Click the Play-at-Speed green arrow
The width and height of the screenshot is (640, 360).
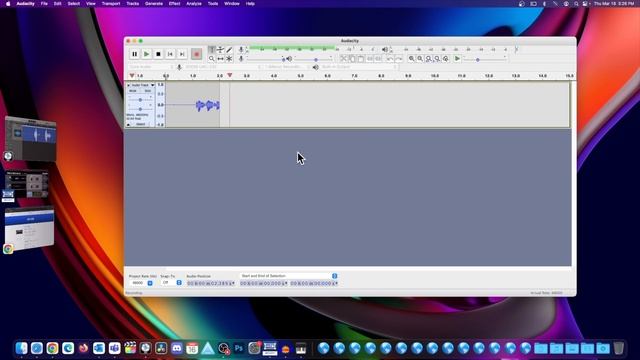pyautogui.click(x=457, y=59)
